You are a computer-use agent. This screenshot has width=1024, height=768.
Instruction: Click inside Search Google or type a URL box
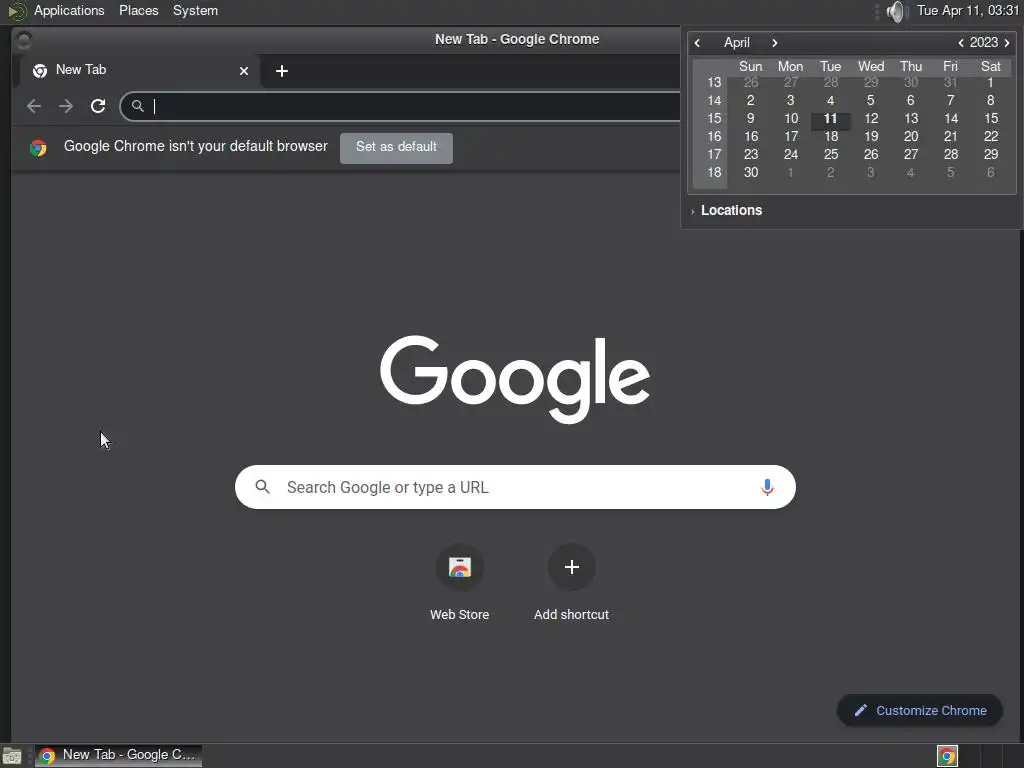click(515, 487)
